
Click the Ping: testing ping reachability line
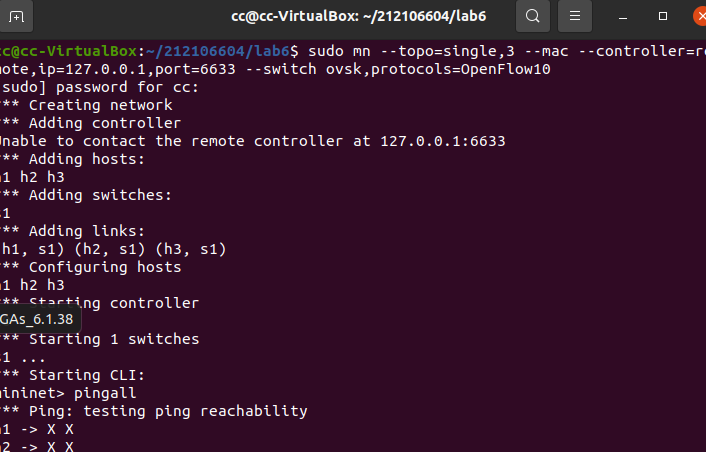pos(167,411)
